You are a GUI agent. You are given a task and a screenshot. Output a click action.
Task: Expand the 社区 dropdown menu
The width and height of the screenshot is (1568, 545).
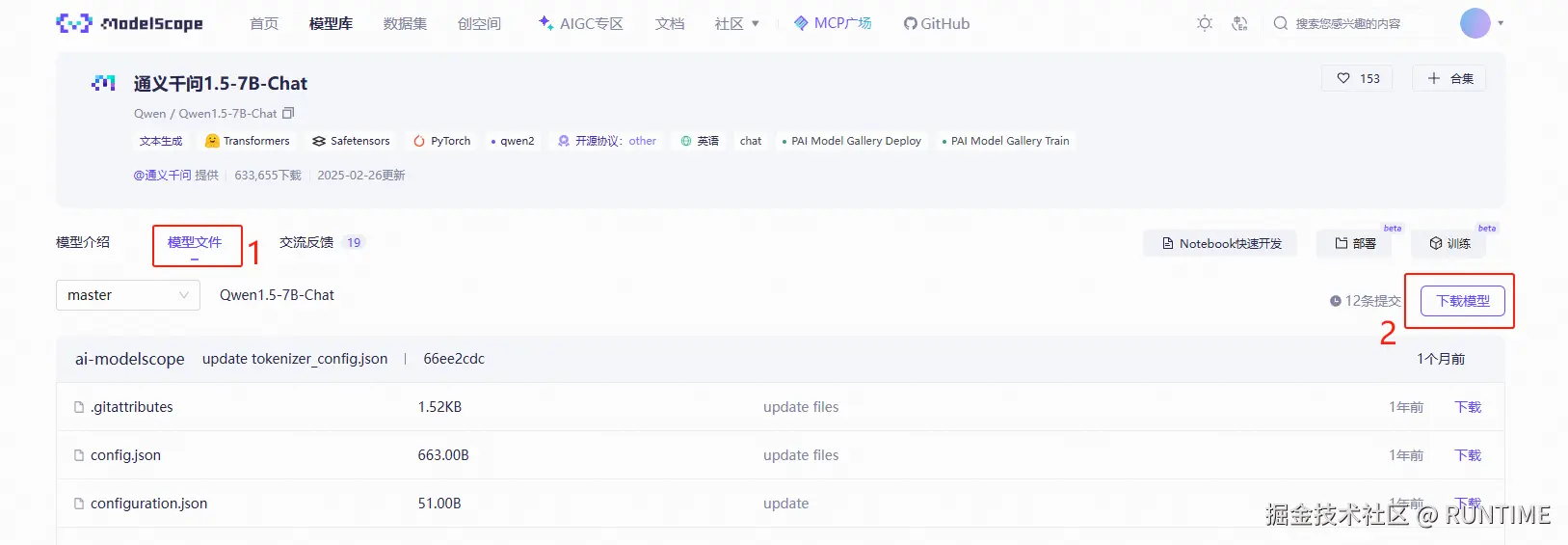737,23
